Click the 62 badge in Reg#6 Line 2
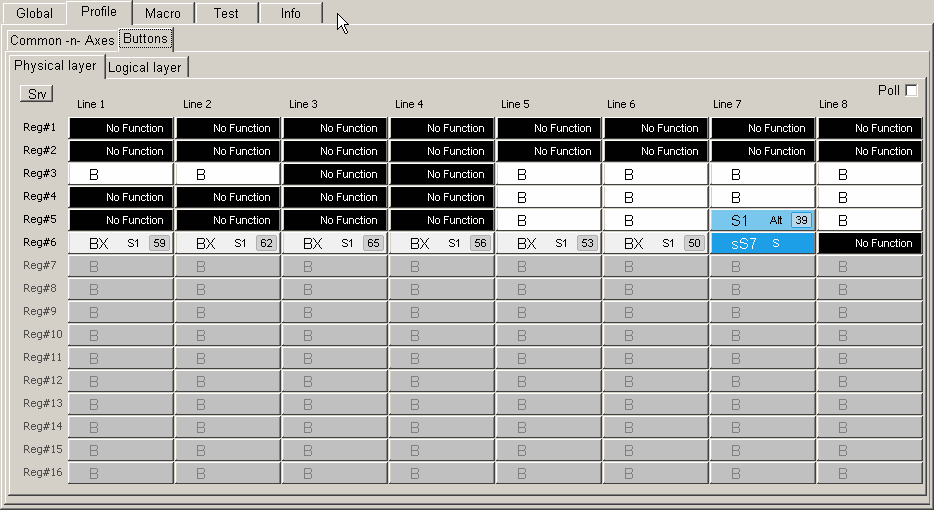 pos(265,243)
